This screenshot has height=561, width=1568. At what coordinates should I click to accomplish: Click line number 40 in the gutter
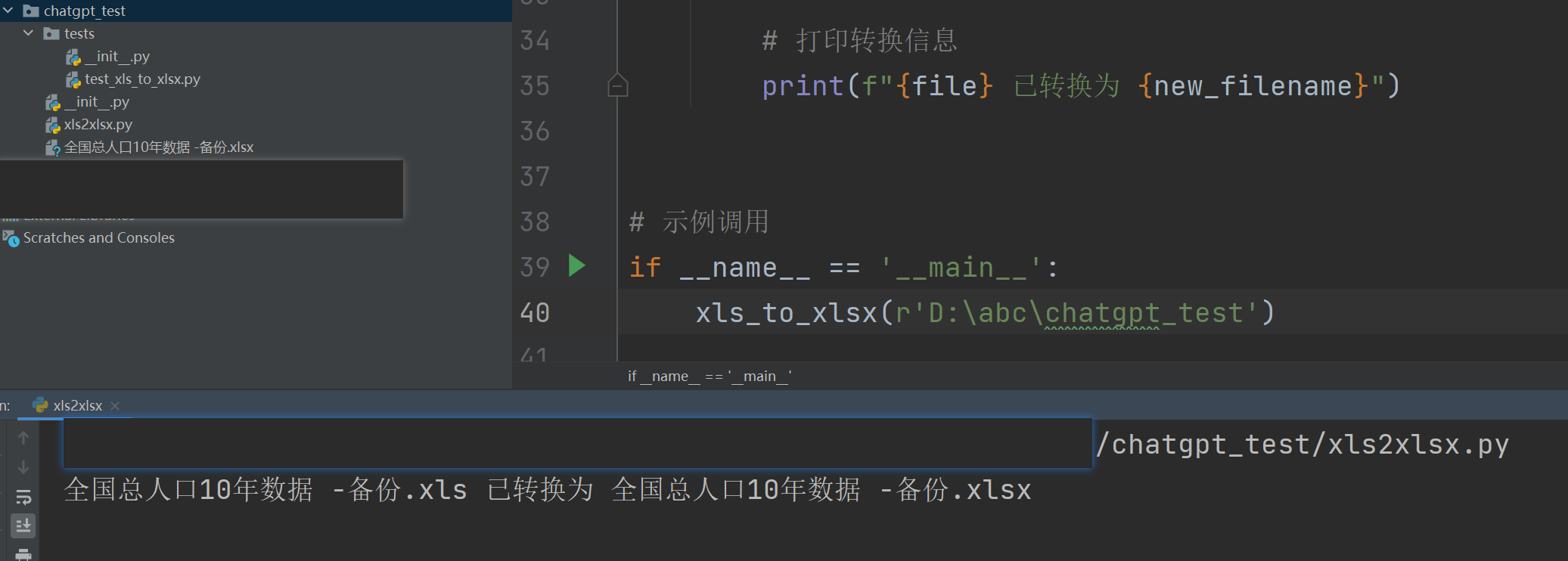[x=535, y=312]
